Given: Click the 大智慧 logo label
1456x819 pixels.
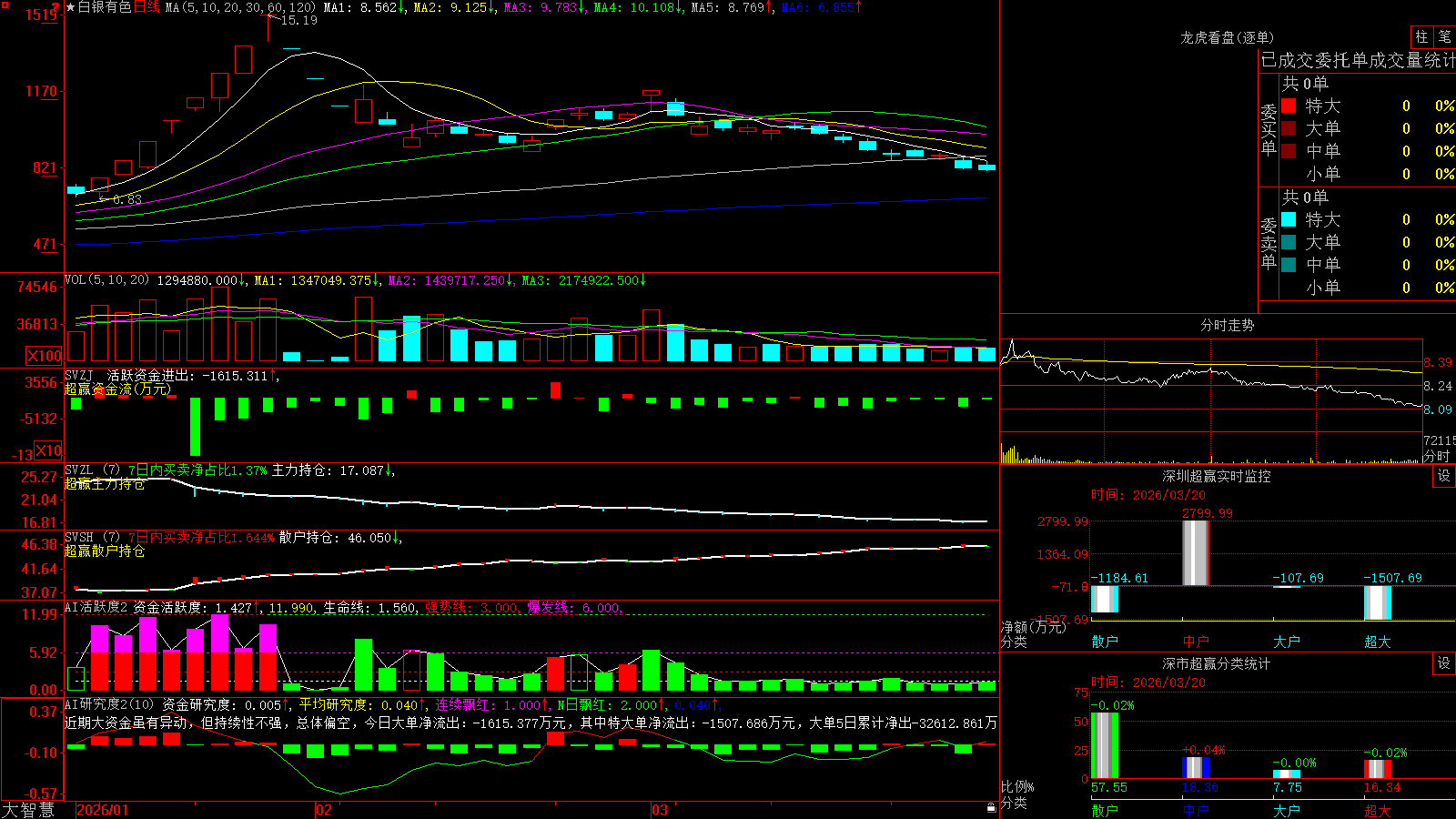Looking at the screenshot, I should coord(28,810).
